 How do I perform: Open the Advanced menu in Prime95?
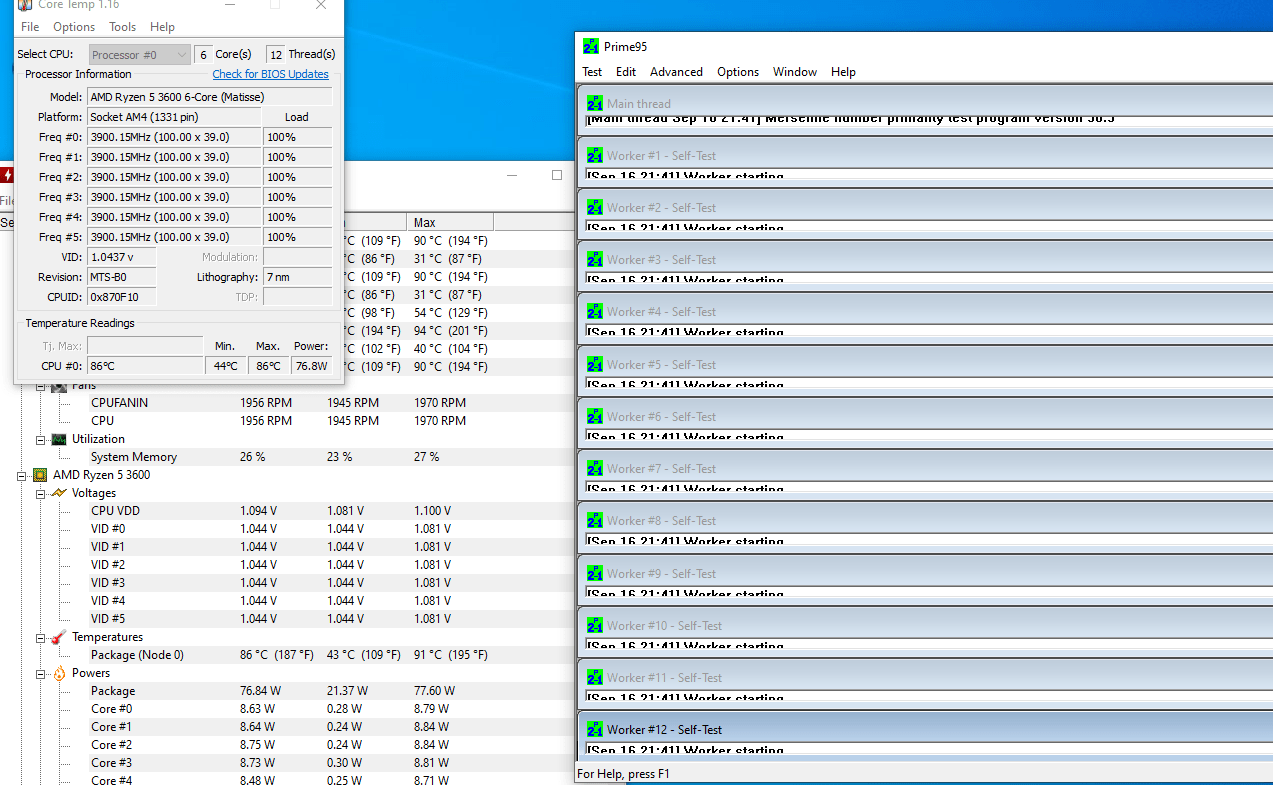pyautogui.click(x=676, y=72)
